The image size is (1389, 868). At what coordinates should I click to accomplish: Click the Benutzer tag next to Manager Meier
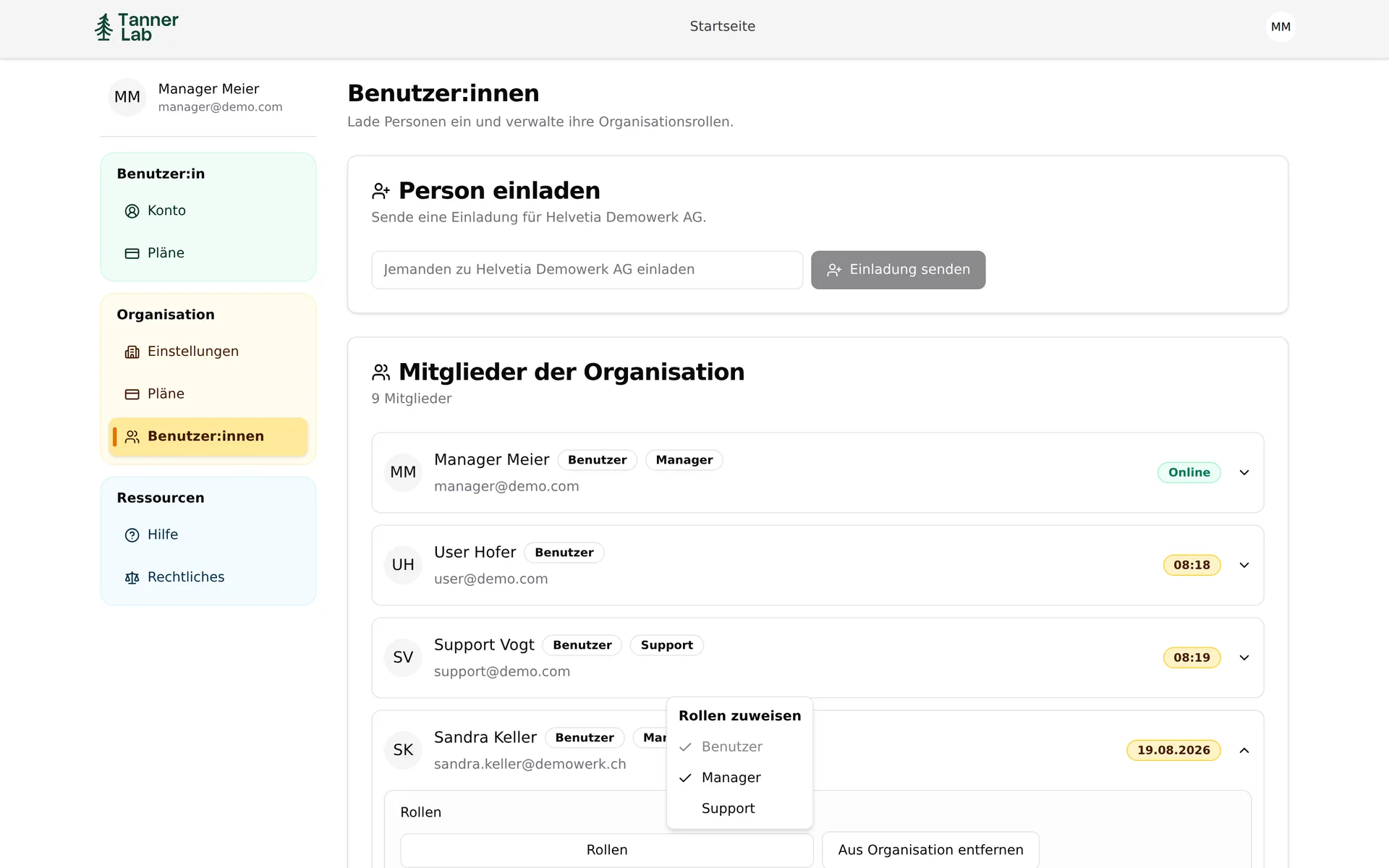[x=597, y=460]
